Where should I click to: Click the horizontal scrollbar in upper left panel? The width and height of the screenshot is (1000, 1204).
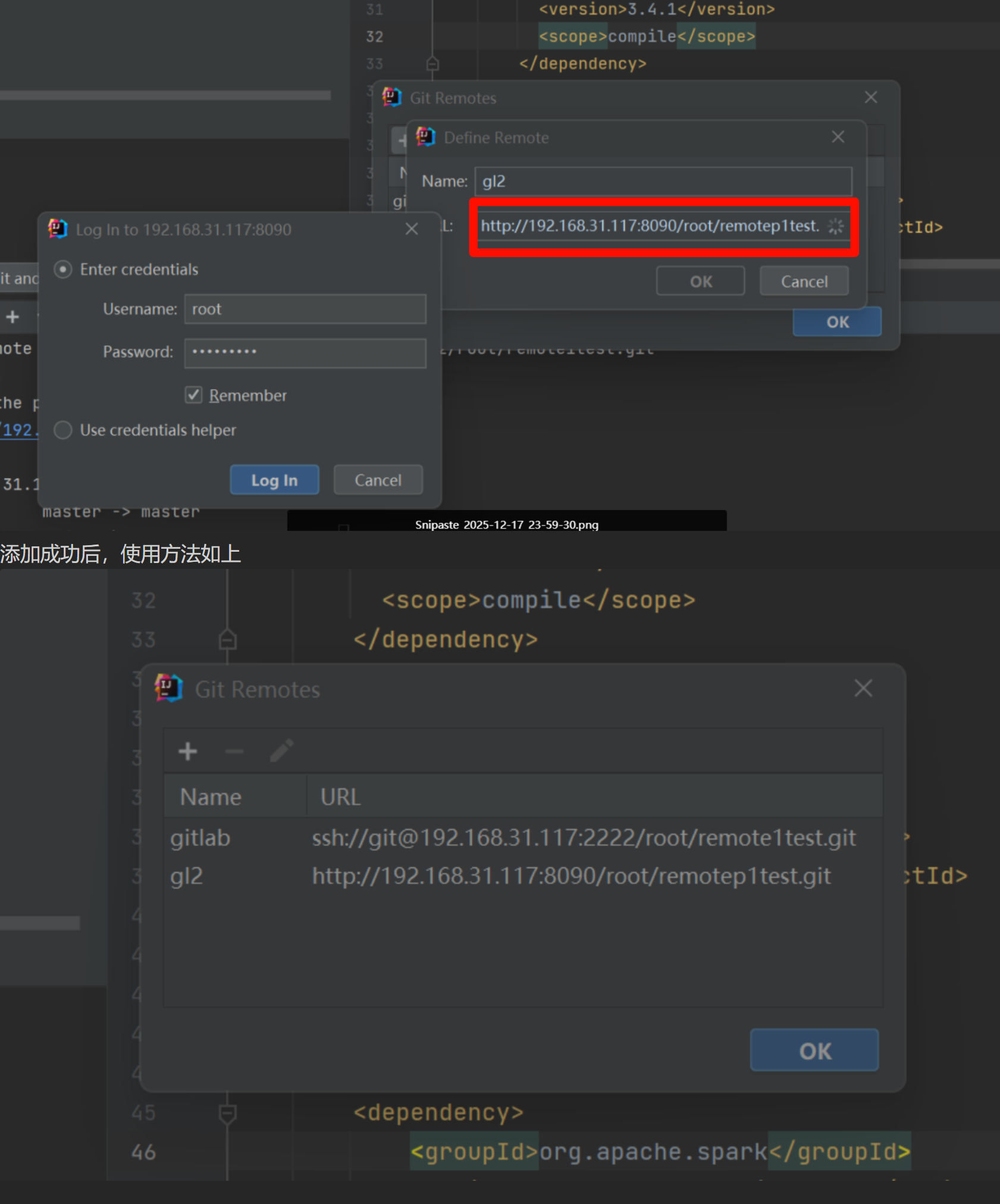tap(165, 95)
